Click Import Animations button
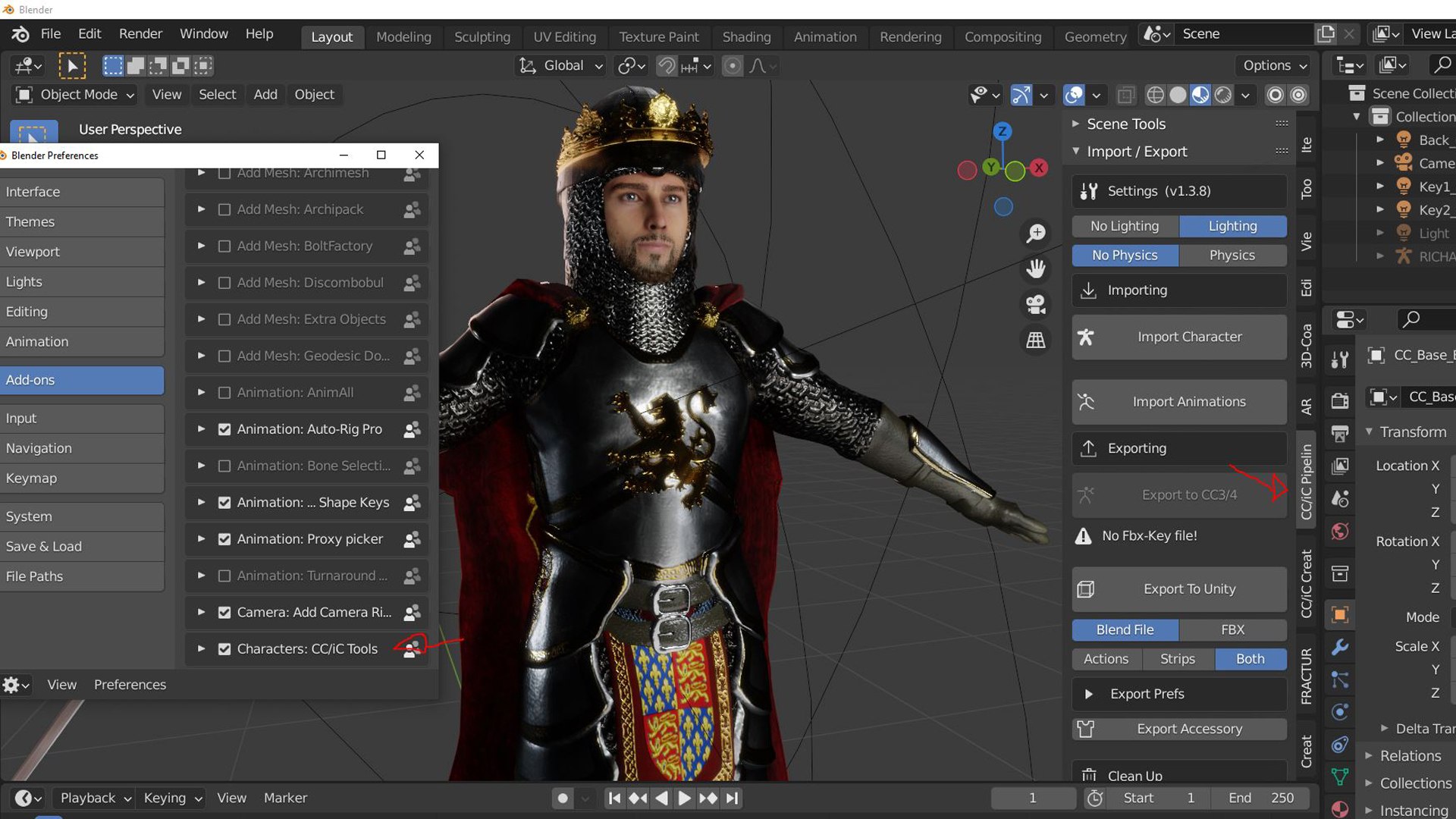The height and width of the screenshot is (819, 1456). [1179, 402]
